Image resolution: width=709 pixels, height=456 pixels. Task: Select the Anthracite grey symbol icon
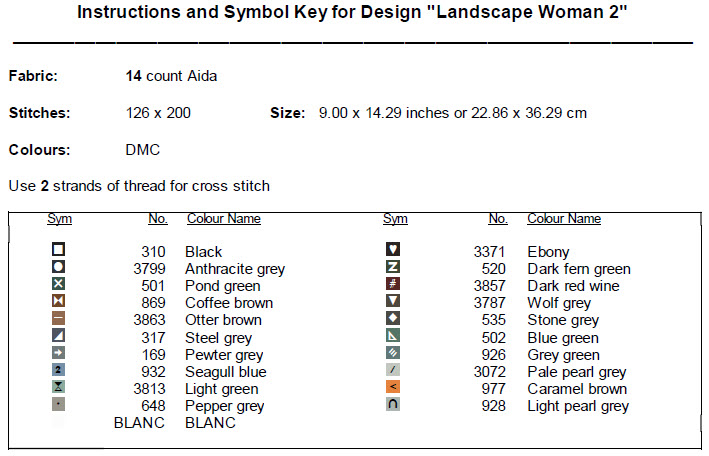[x=59, y=267]
